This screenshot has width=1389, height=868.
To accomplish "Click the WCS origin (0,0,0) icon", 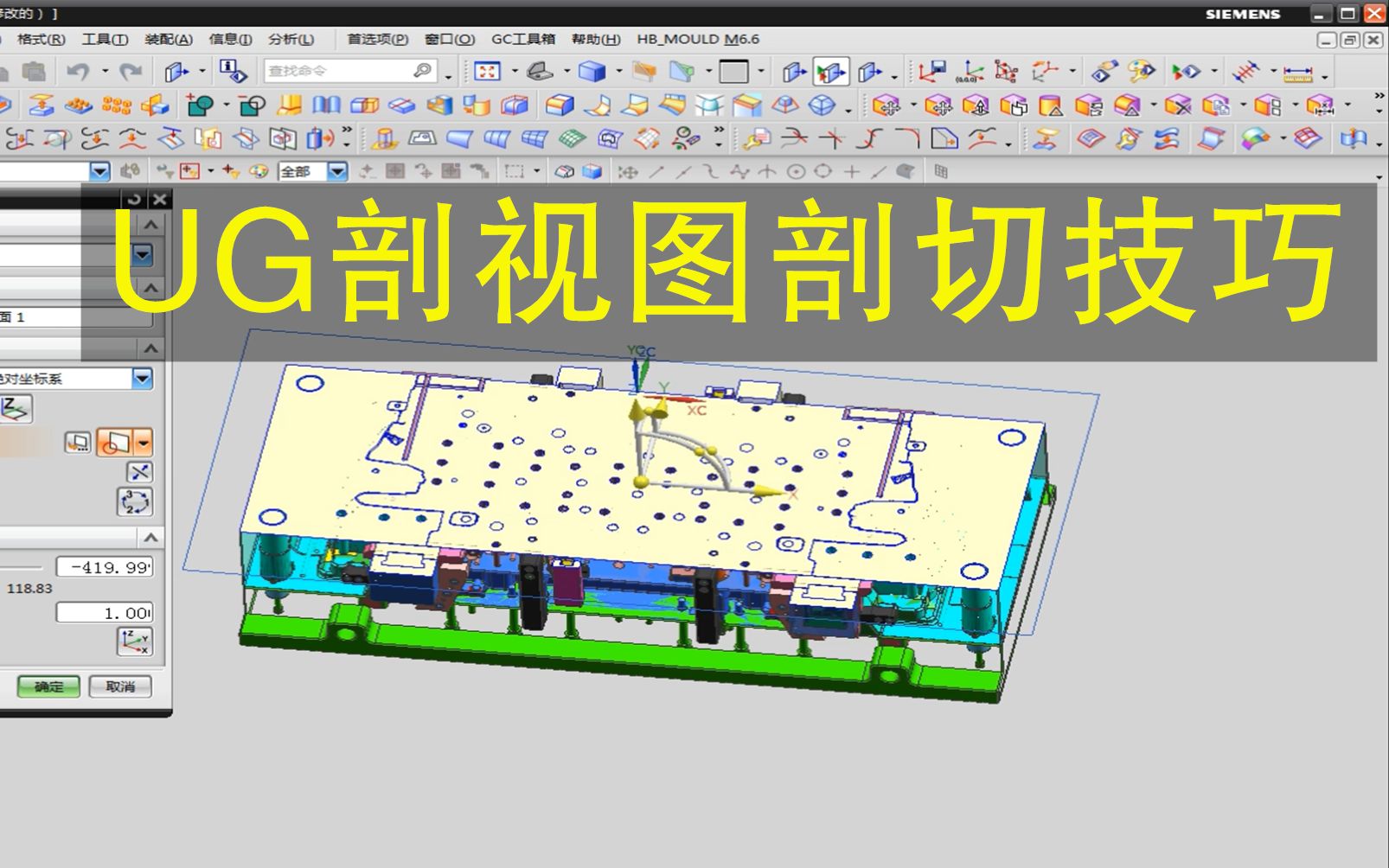I will pos(970,71).
